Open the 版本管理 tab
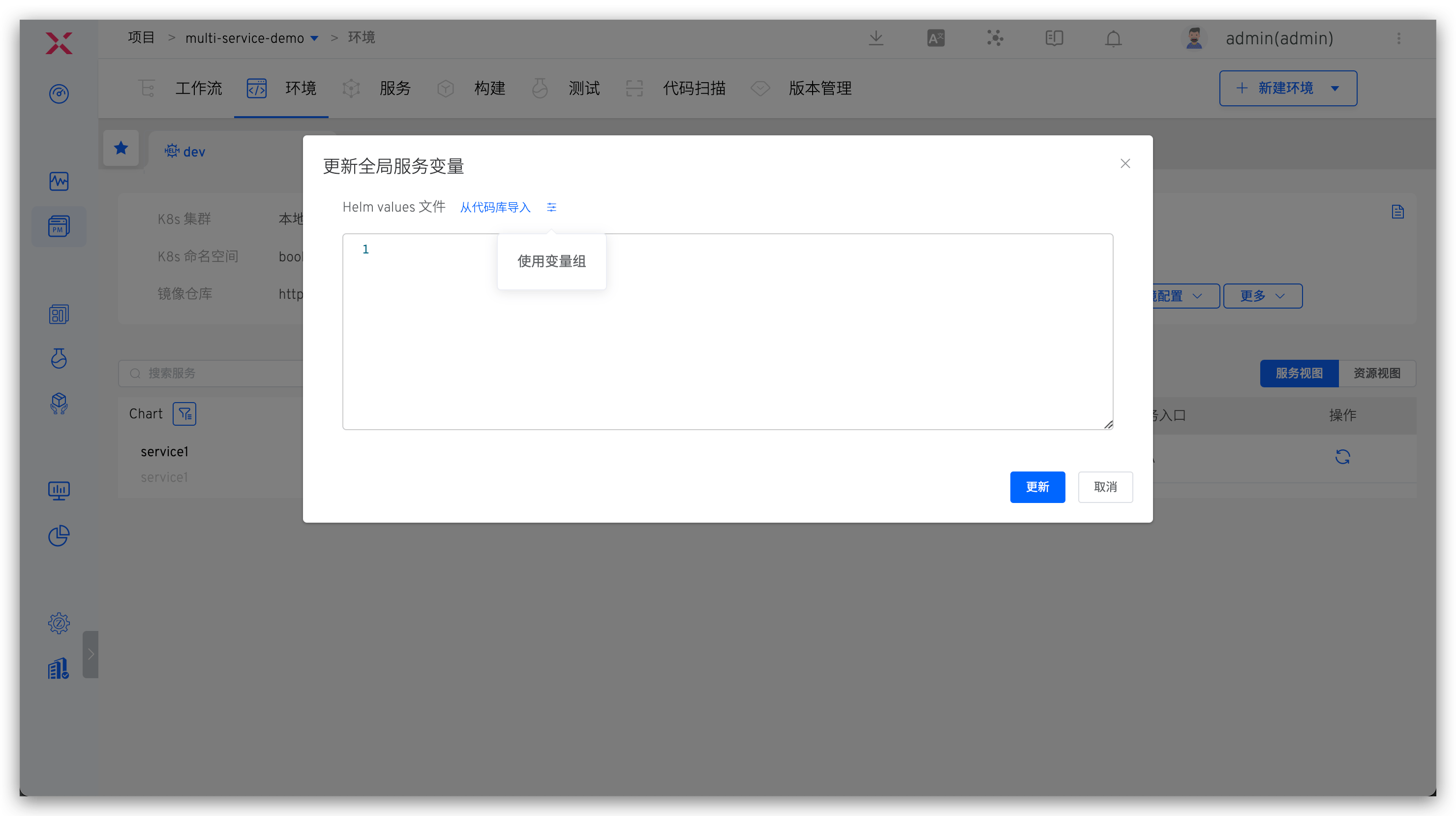 [x=820, y=88]
